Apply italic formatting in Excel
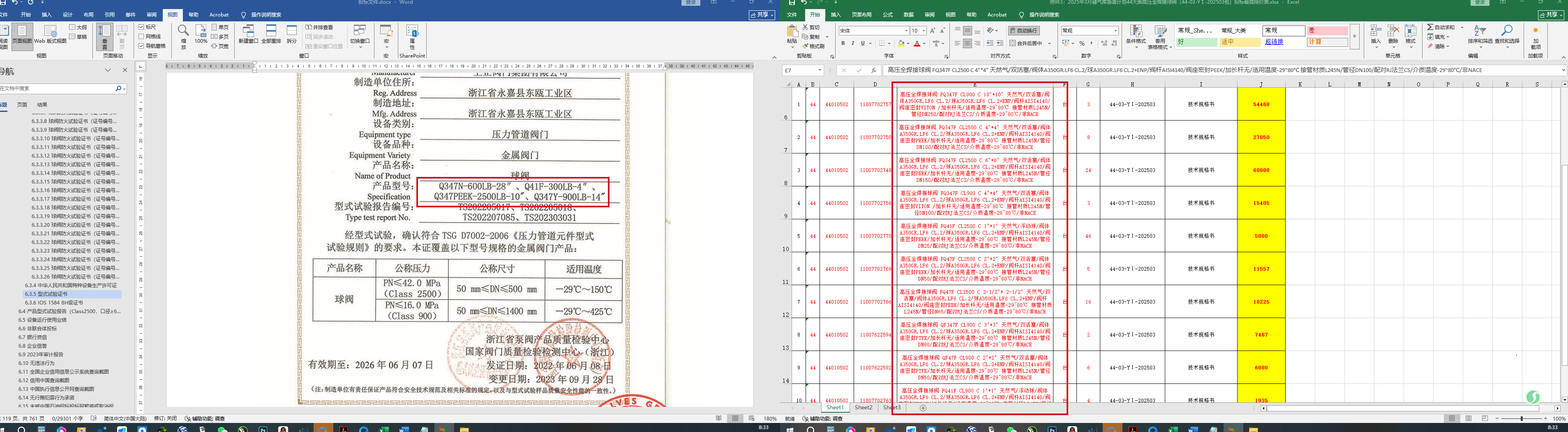 tap(853, 43)
